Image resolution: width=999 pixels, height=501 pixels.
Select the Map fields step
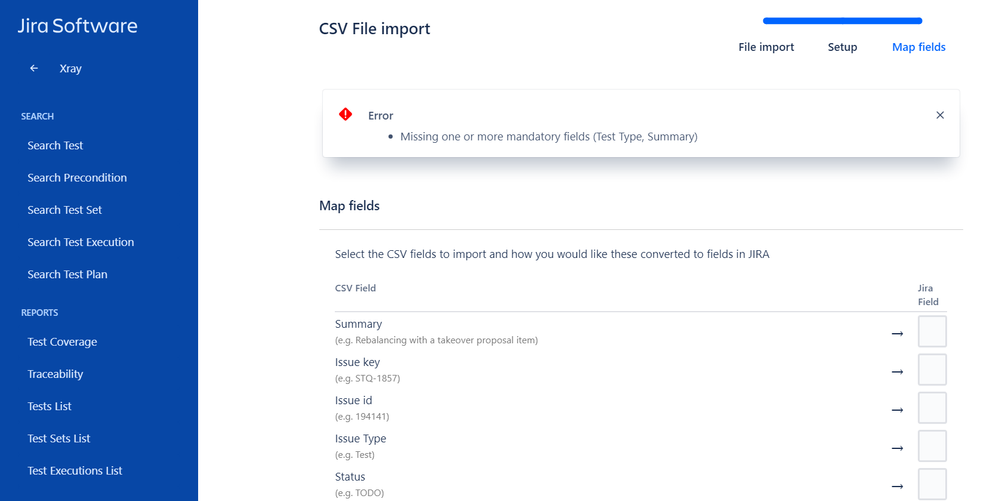(x=919, y=47)
